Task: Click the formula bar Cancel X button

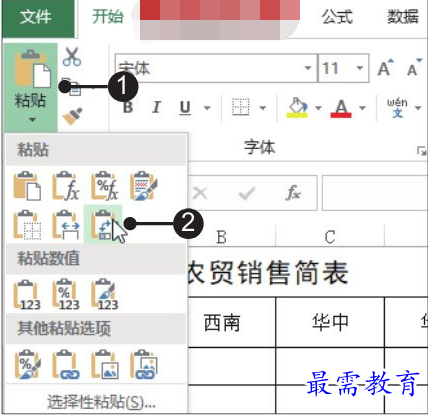Action: click(200, 193)
